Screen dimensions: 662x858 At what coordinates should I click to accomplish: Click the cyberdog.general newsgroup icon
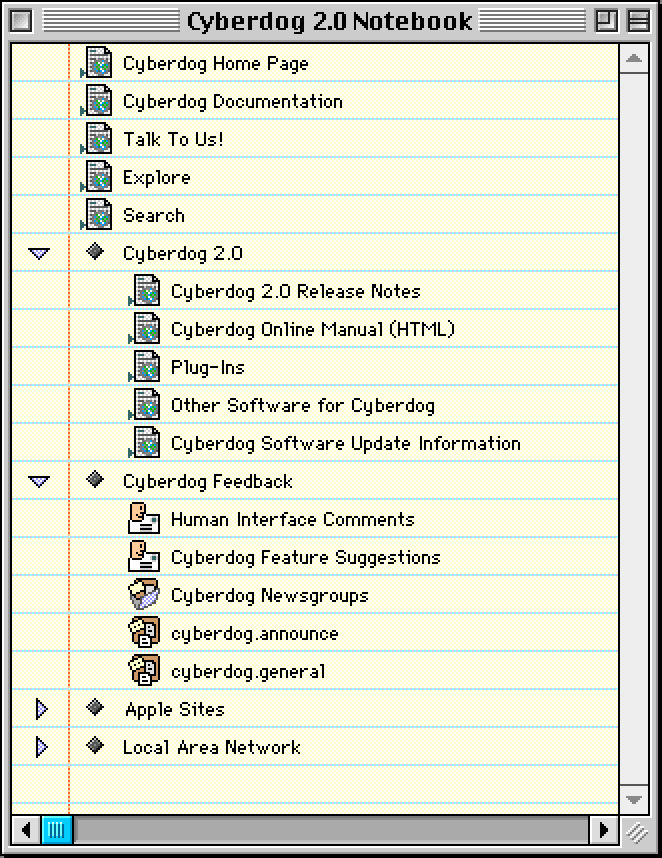coord(145,671)
